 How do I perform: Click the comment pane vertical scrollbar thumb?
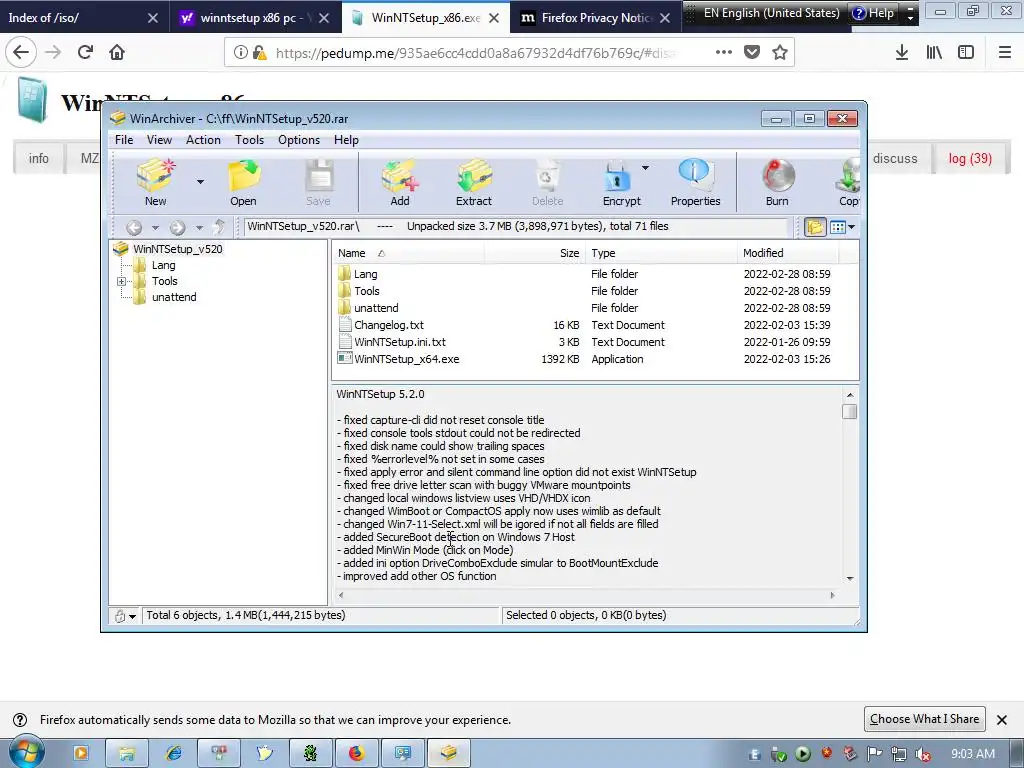[850, 411]
